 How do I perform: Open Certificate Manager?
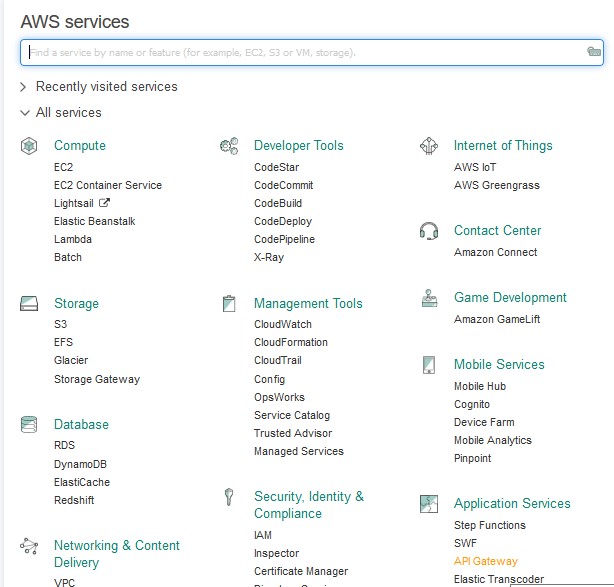click(x=301, y=571)
